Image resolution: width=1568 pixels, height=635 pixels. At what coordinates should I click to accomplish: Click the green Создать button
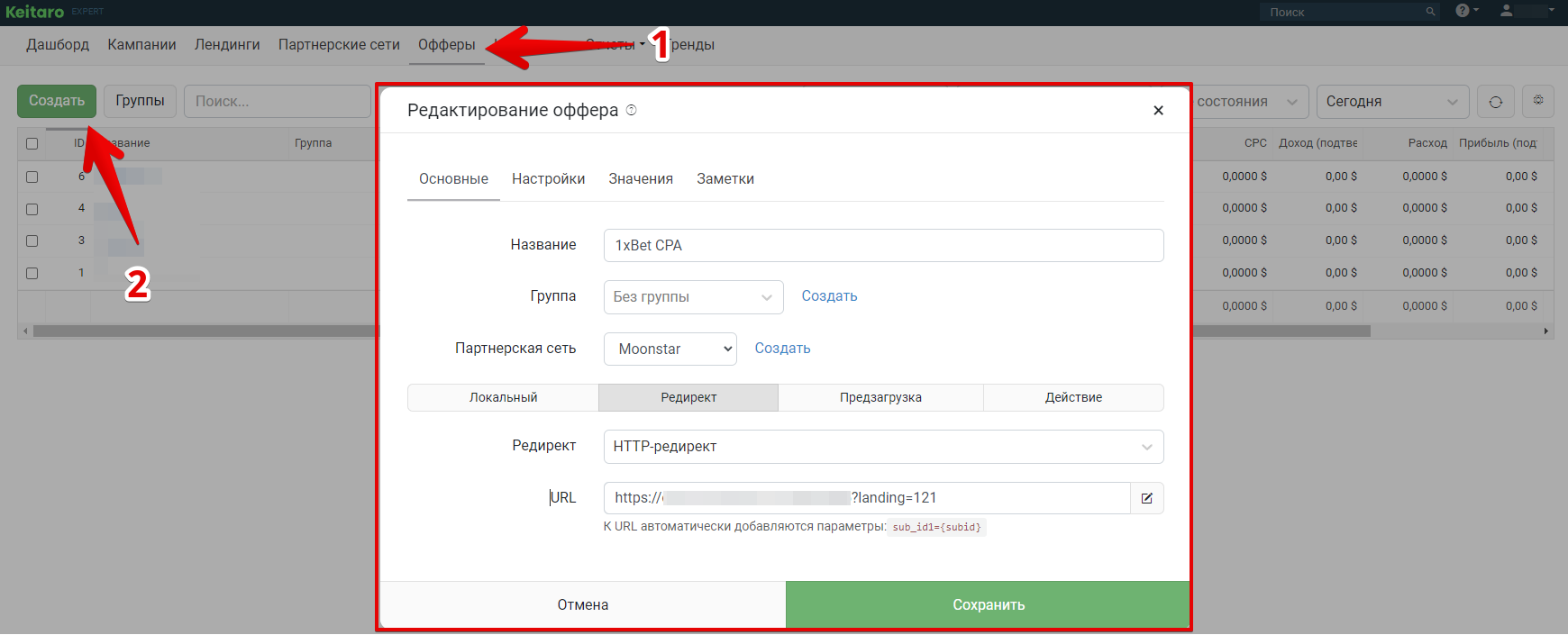pos(57,101)
